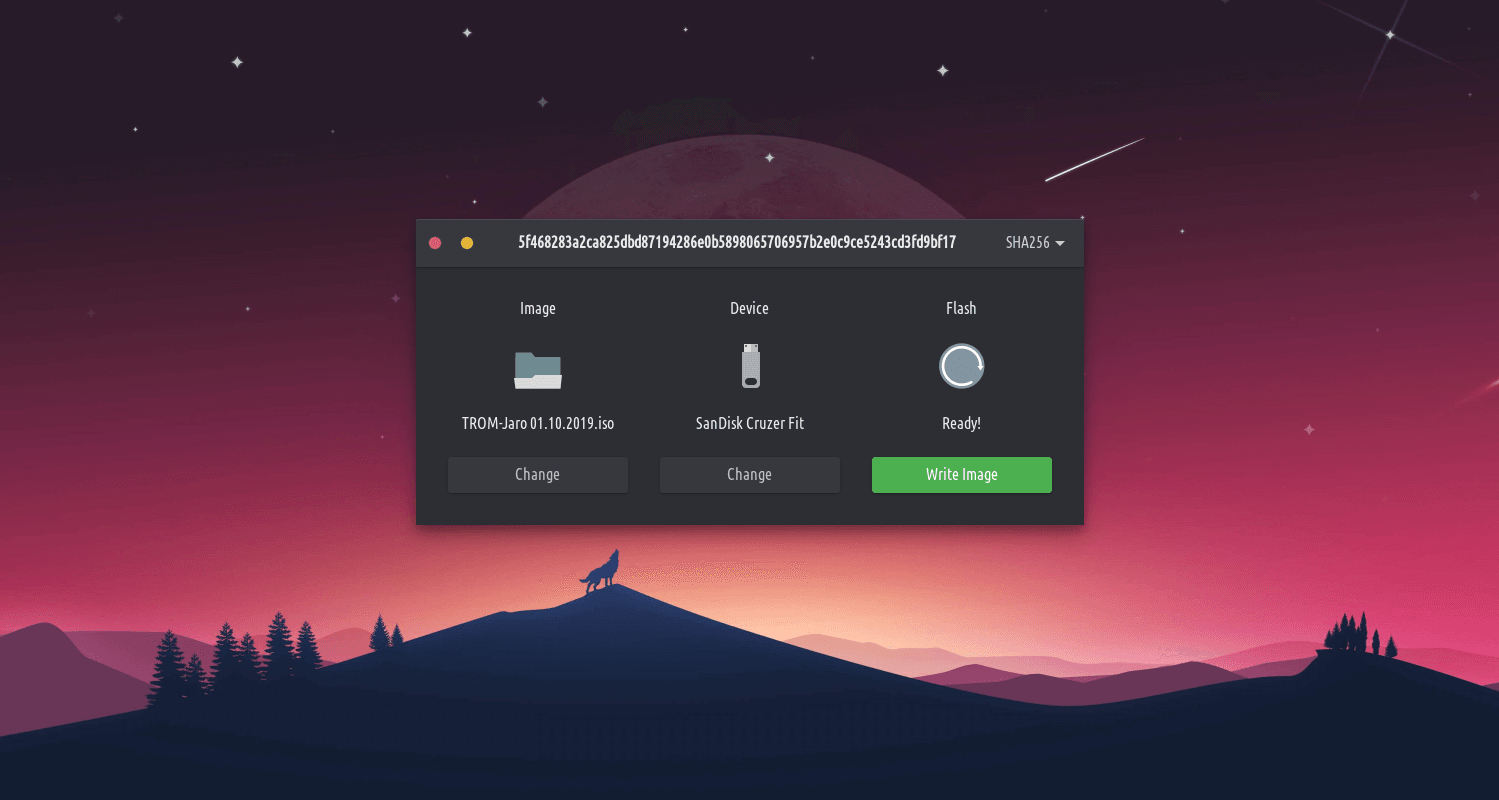Click the howling wolf on the wallpaper
This screenshot has height=800, width=1499.
[602, 572]
